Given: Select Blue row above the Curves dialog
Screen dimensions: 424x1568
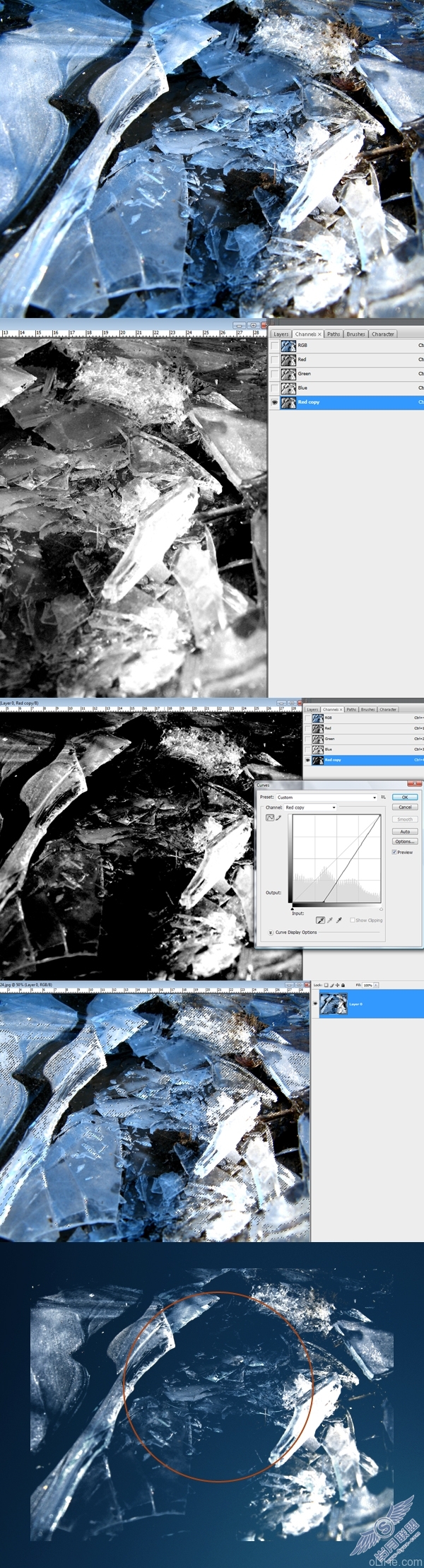Looking at the screenshot, I should pos(364,749).
